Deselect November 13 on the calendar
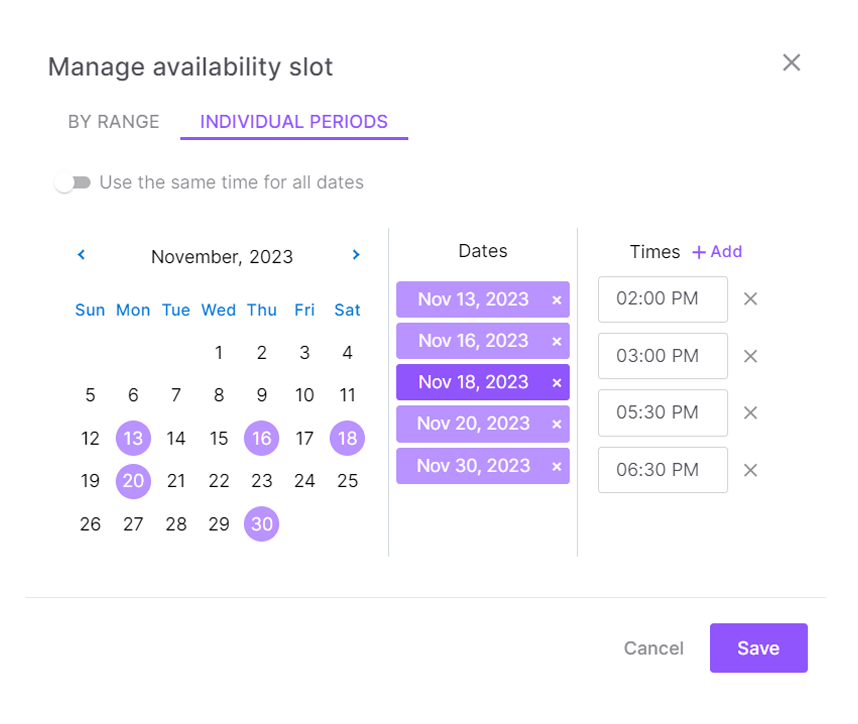The image size is (858, 724). coord(133,438)
